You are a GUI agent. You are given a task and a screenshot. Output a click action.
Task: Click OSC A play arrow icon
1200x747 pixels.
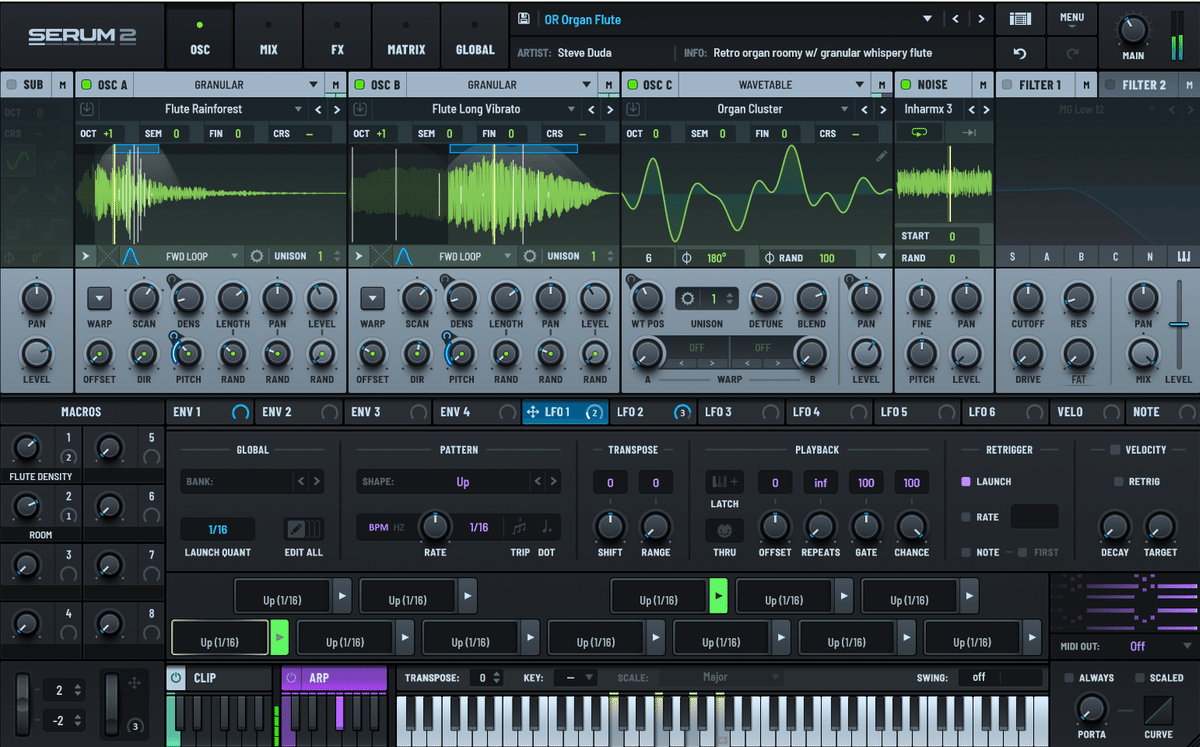(85, 257)
